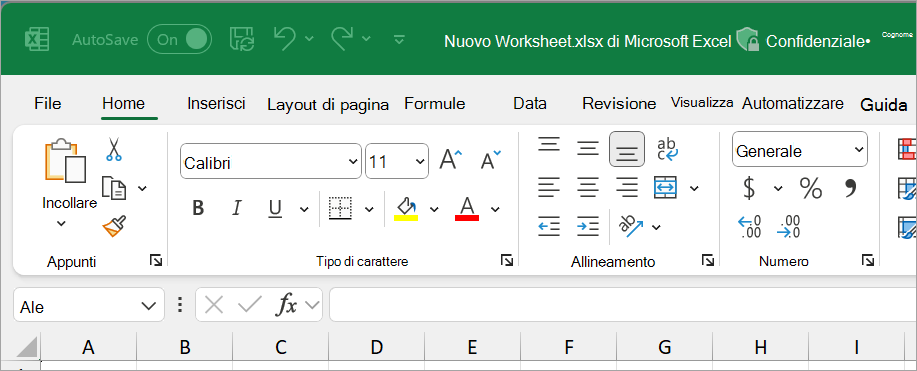The image size is (917, 371).
Task: Open the Borders dropdown arrow
Action: (x=369, y=208)
